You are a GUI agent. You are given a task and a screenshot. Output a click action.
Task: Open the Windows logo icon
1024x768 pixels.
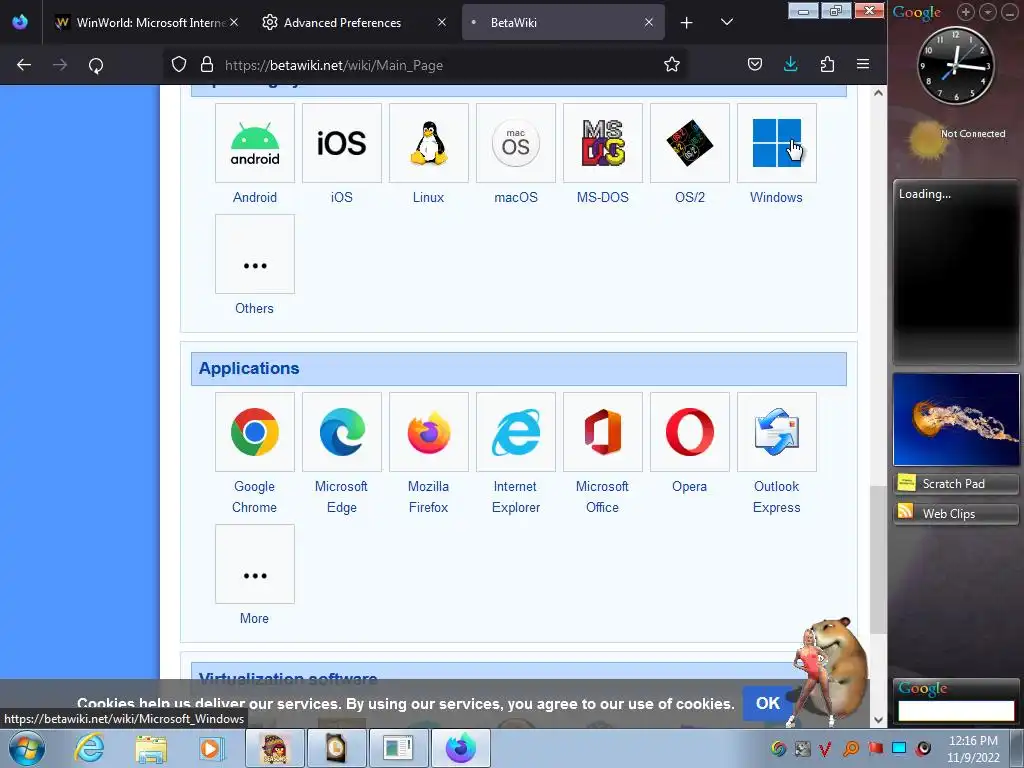pos(776,143)
